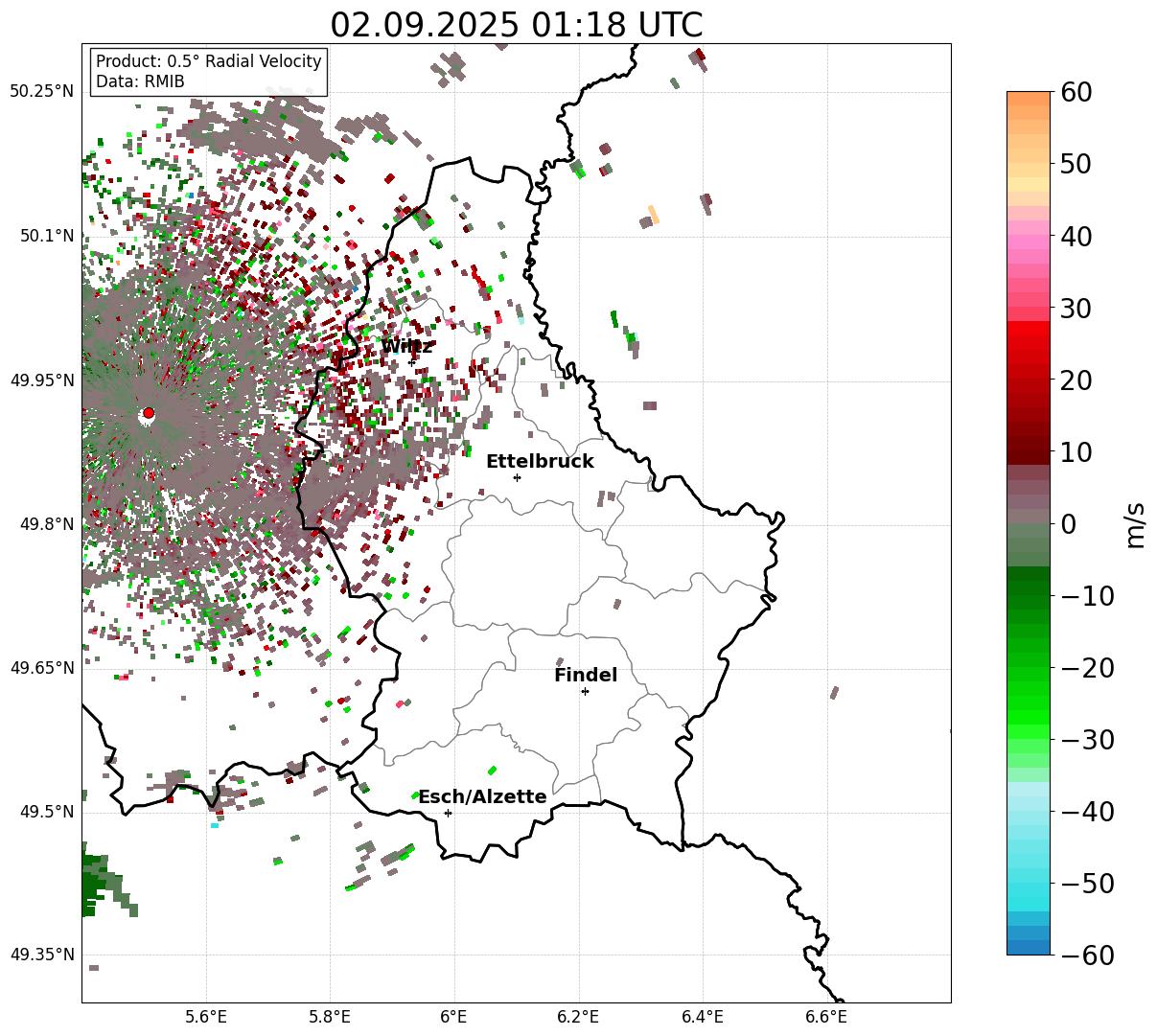Click the 6.4°E longitude tick label
Image resolution: width=1157 pixels, height=1036 pixels.
pyautogui.click(x=703, y=1016)
